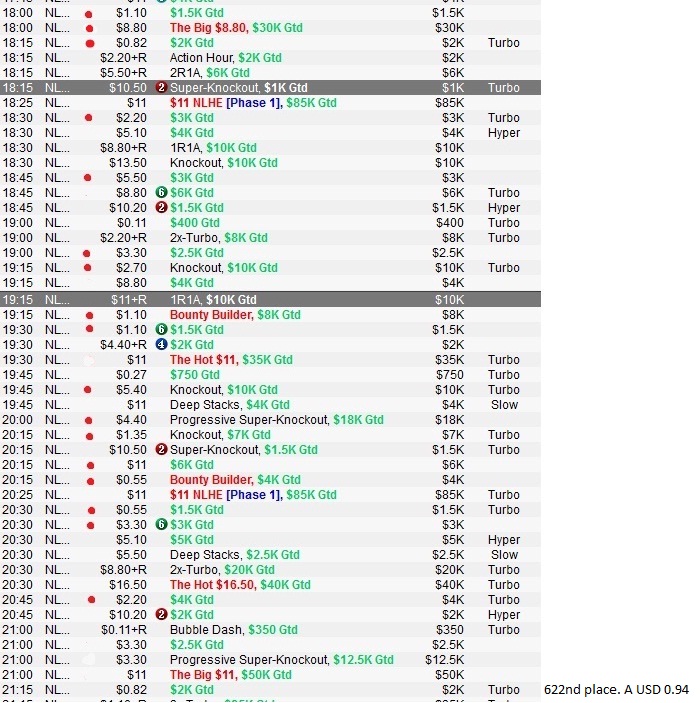This screenshot has height=703, width=700.
Task: Click the 20:25 $11 NLHE [Phase 1] name
Action: 253,495
